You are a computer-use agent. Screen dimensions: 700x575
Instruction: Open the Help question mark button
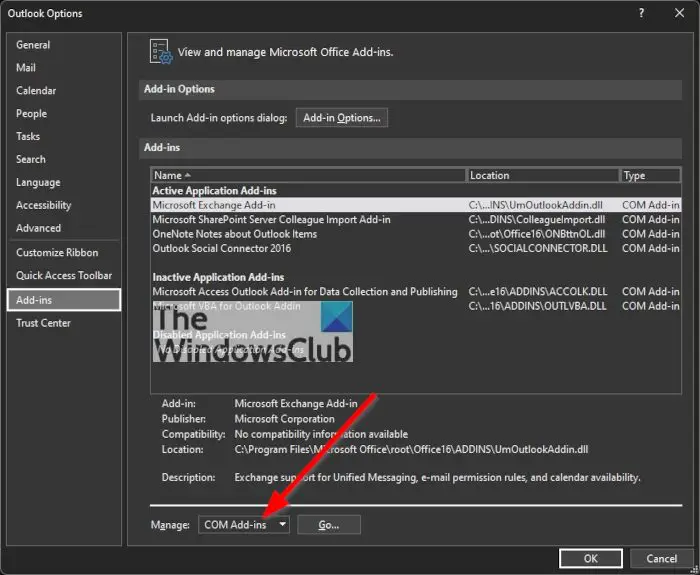642,13
